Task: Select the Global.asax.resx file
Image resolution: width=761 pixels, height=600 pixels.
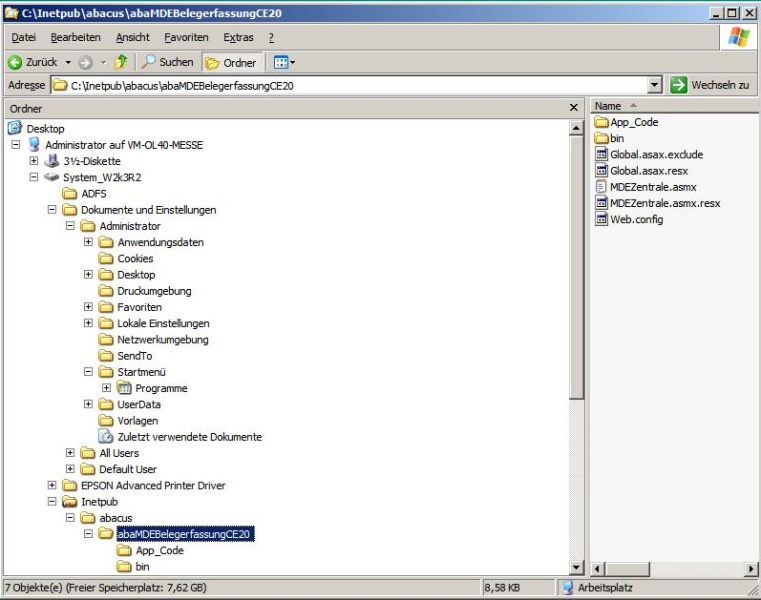Action: coord(648,171)
